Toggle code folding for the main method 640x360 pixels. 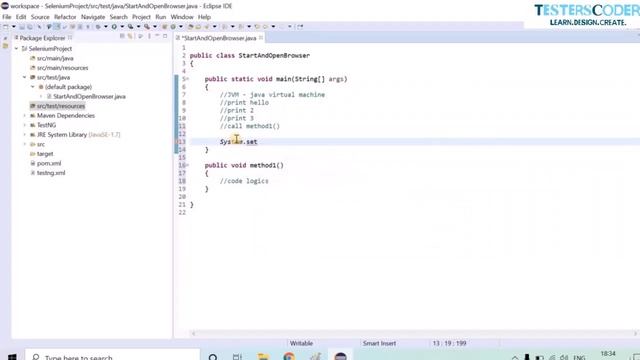187,79
